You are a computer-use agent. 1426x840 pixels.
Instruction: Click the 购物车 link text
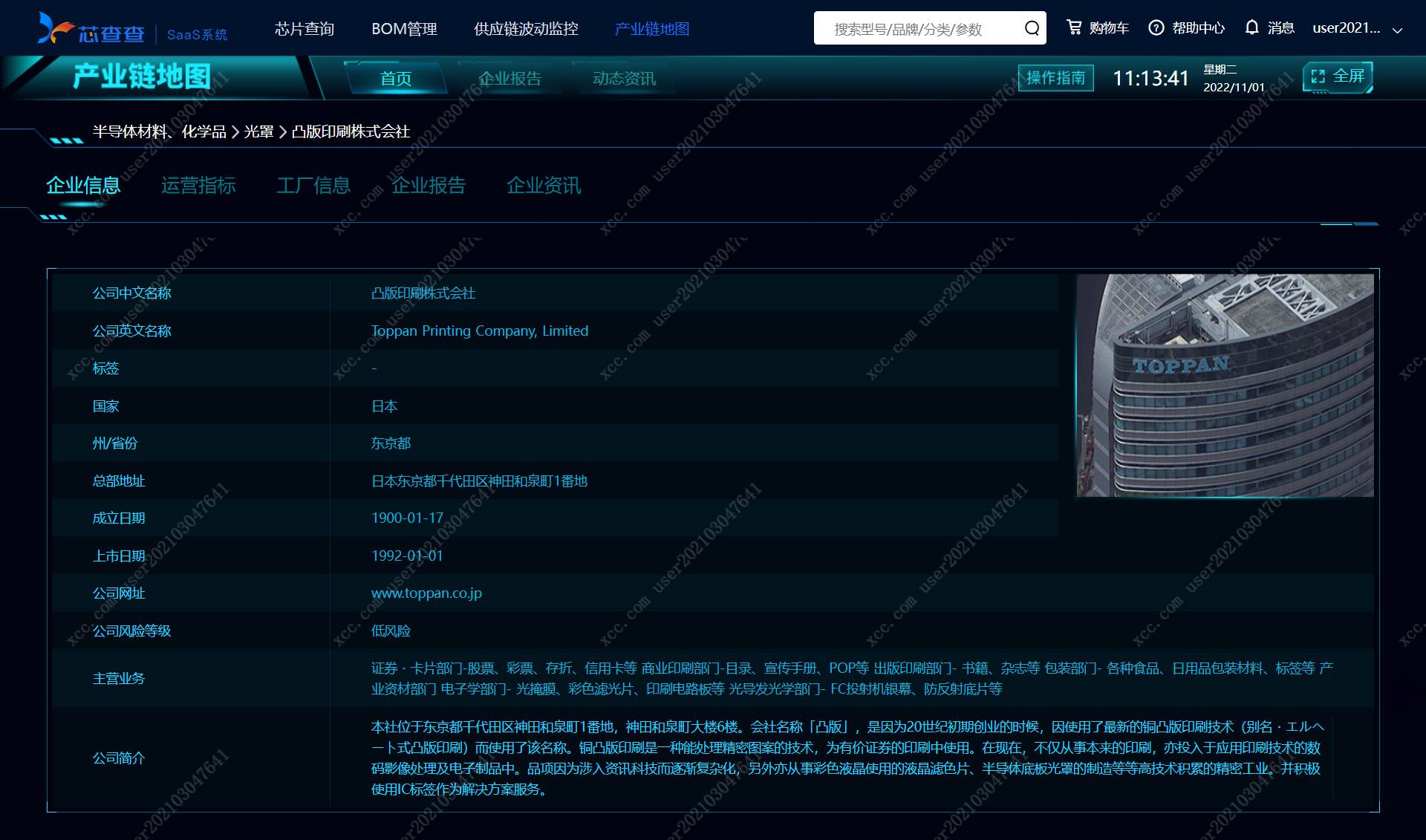tap(1109, 28)
